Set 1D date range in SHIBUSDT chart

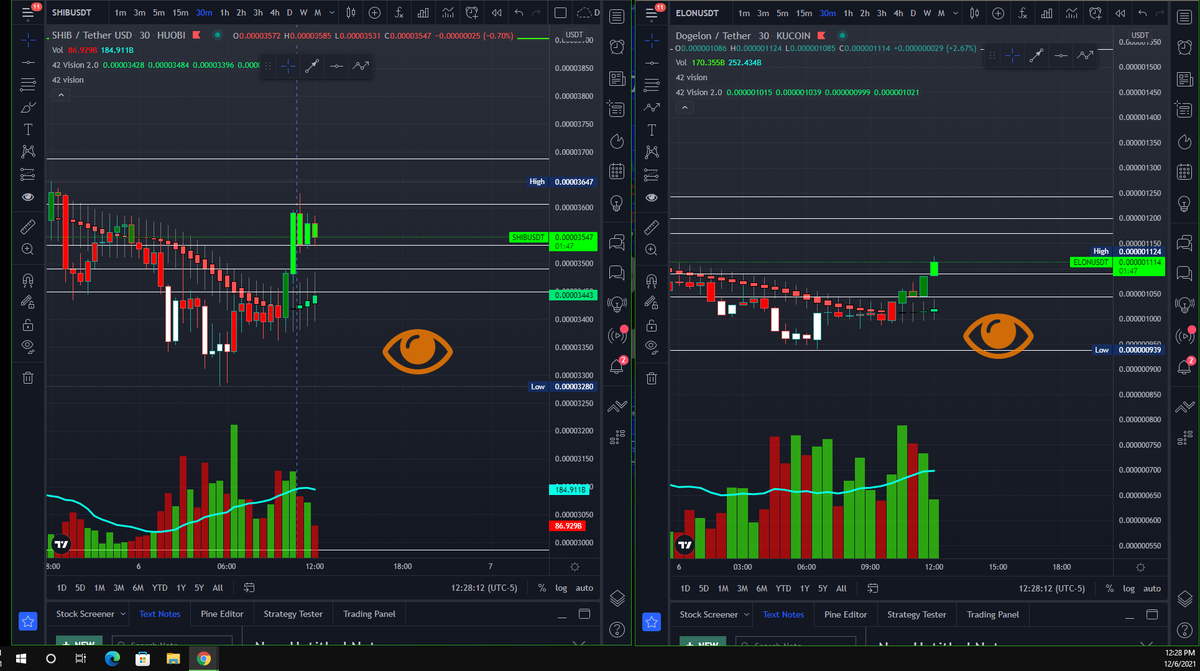pyautogui.click(x=62, y=588)
